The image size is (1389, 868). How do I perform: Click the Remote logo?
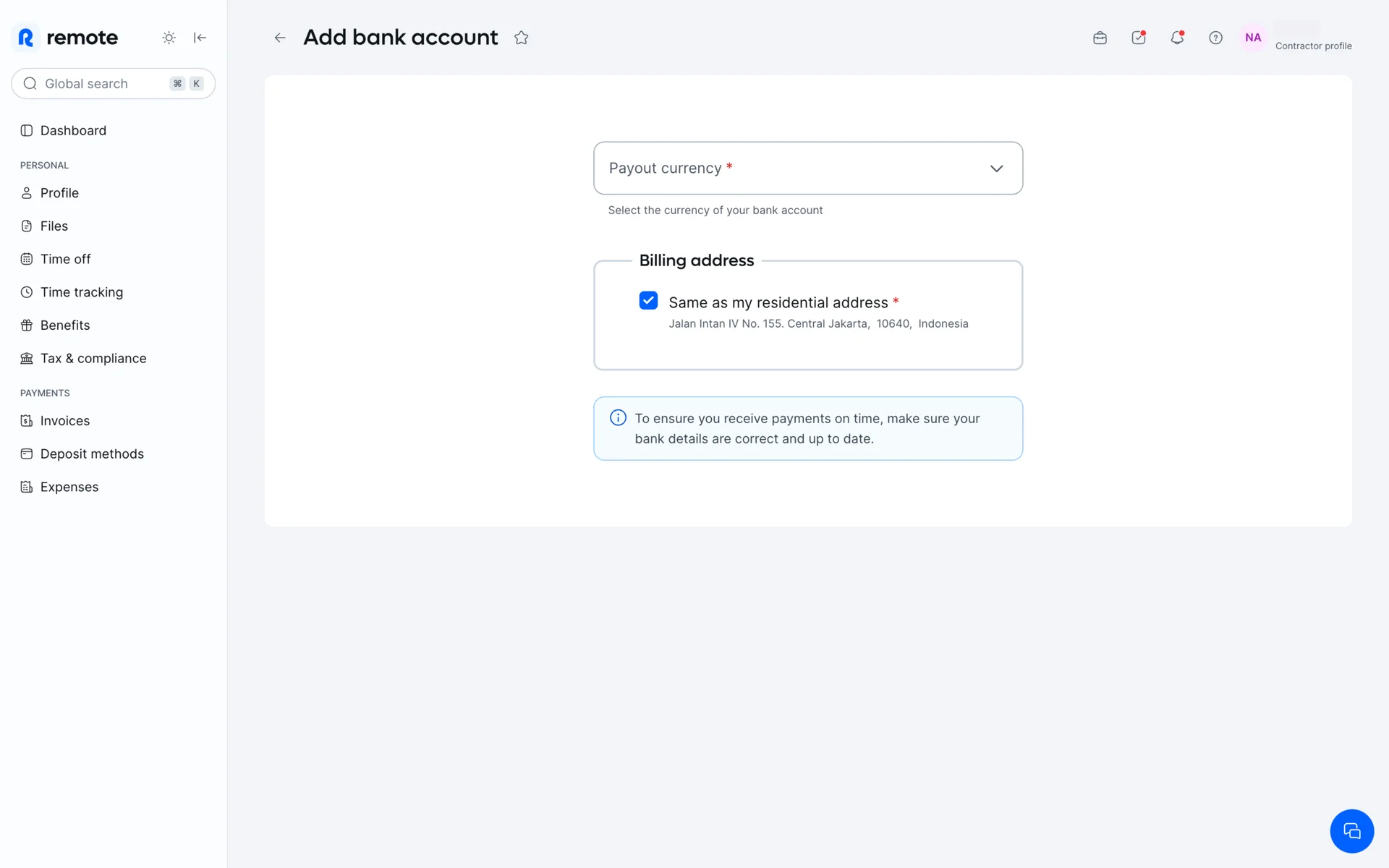click(67, 38)
